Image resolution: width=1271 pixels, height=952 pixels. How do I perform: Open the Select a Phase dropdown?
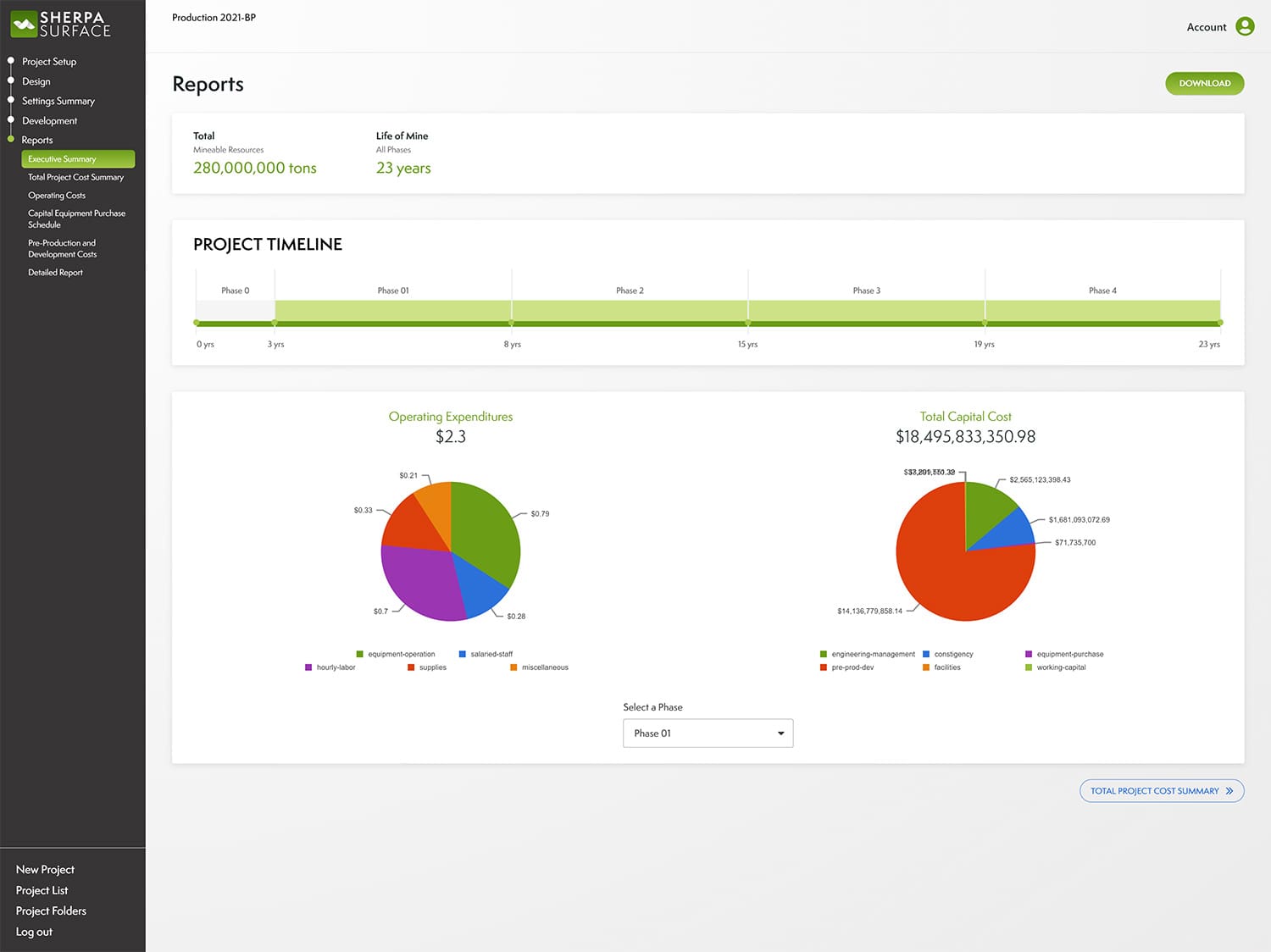pos(708,733)
